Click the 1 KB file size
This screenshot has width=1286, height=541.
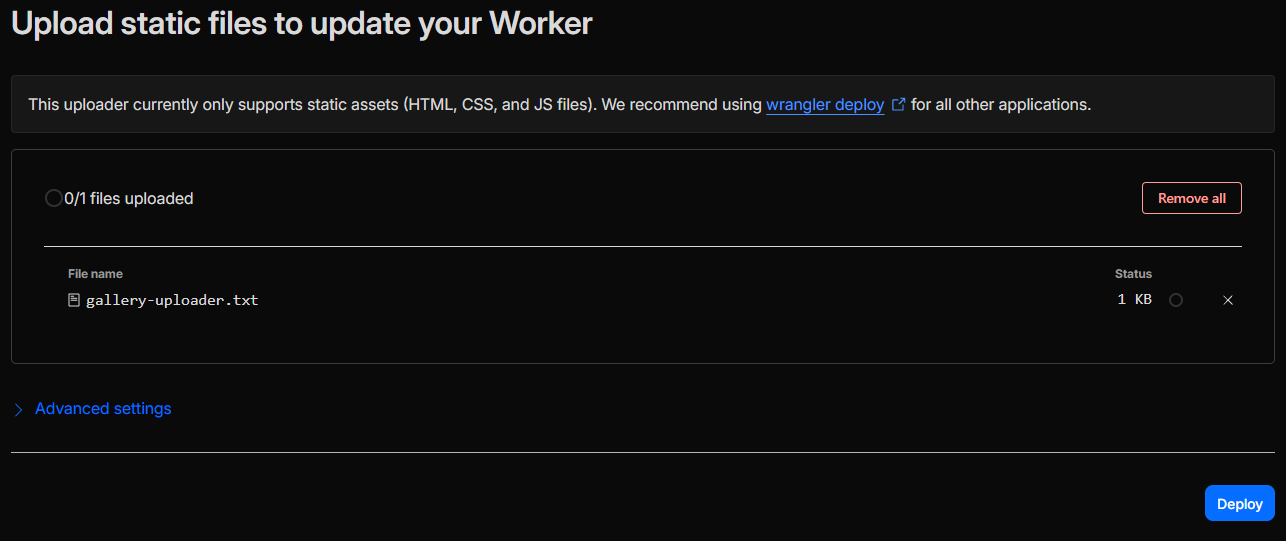coord(1134,300)
